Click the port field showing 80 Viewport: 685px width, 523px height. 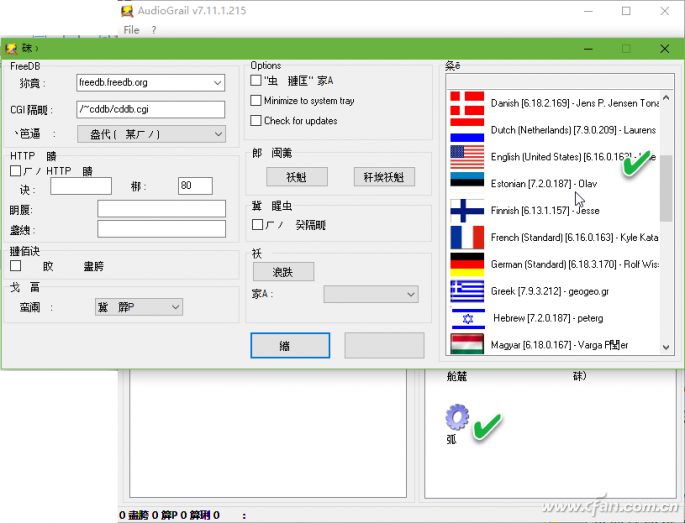pyautogui.click(x=195, y=186)
